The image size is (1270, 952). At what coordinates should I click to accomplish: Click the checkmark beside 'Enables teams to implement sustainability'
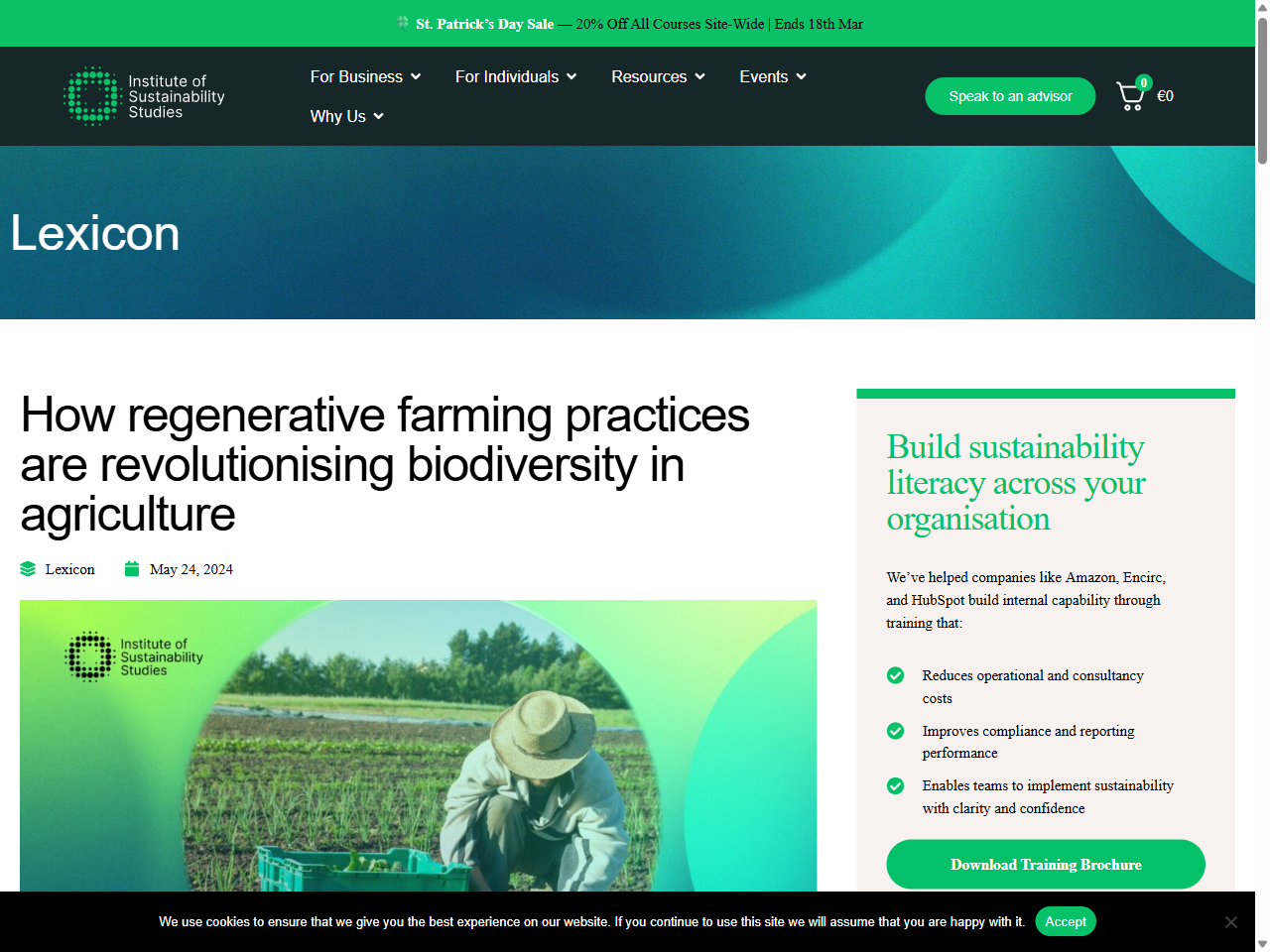tap(895, 785)
